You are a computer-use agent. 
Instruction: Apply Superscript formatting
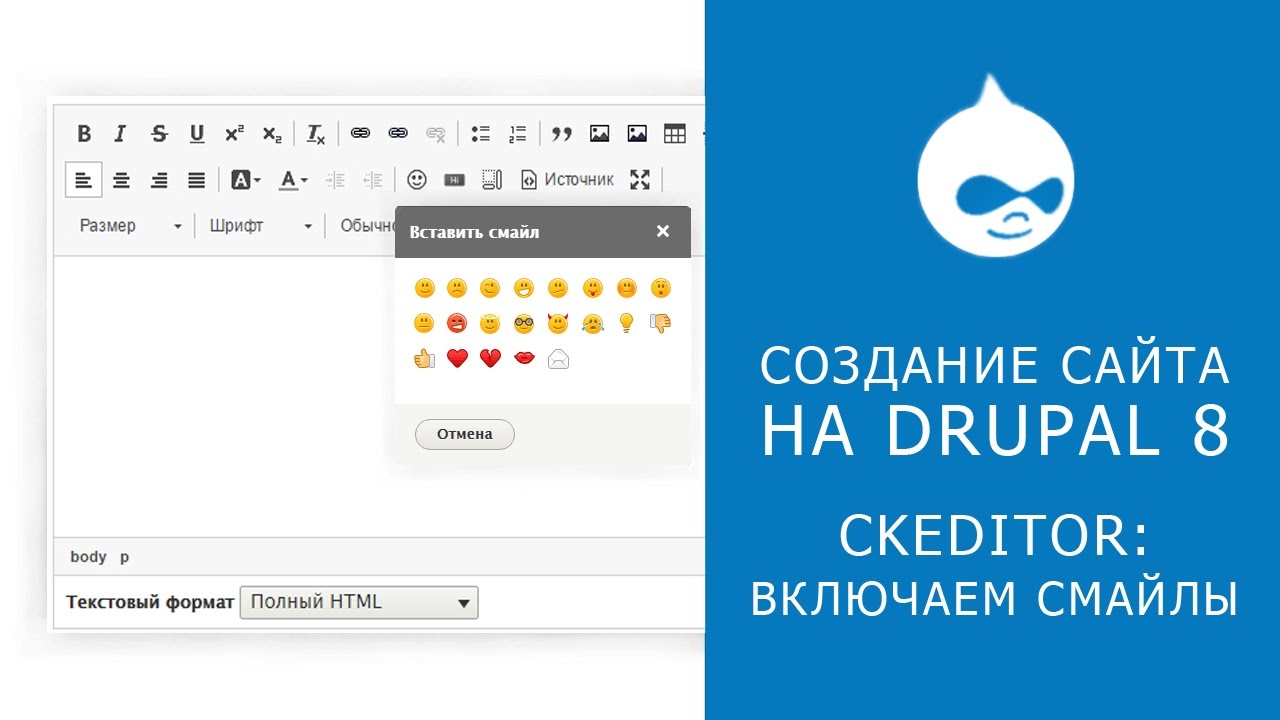tap(234, 134)
